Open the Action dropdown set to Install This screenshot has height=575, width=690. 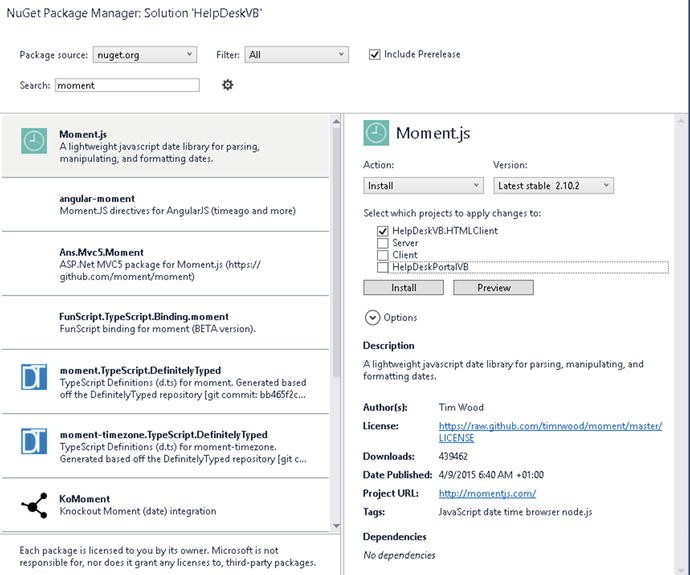423,186
